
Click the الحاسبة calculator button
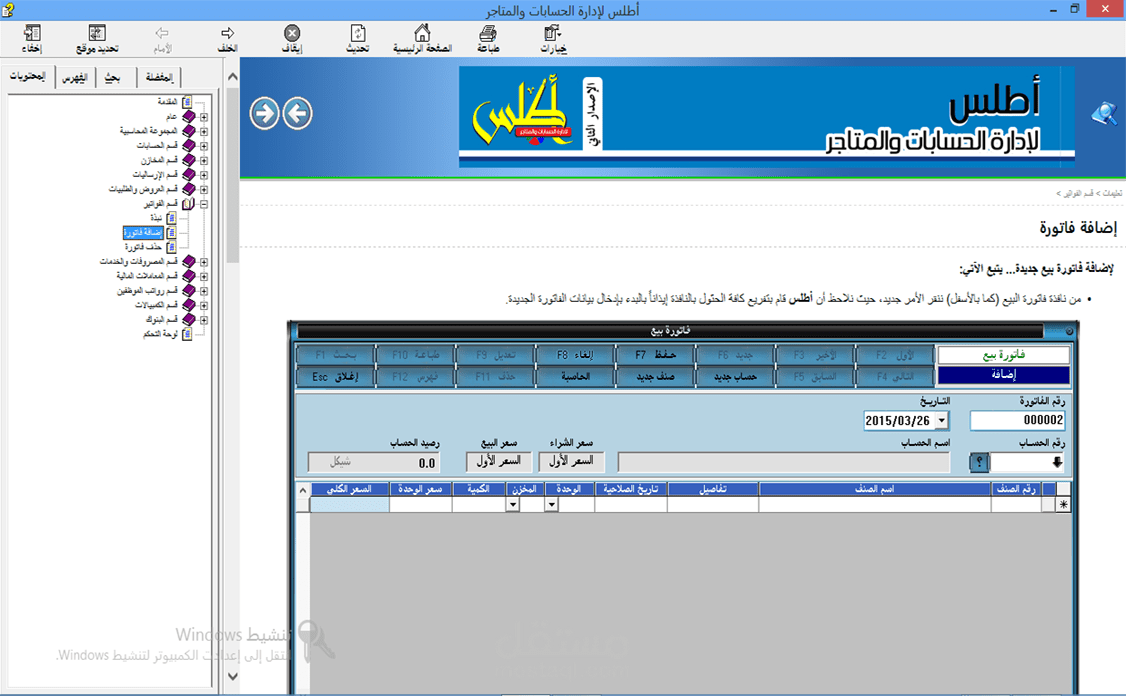(x=576, y=376)
